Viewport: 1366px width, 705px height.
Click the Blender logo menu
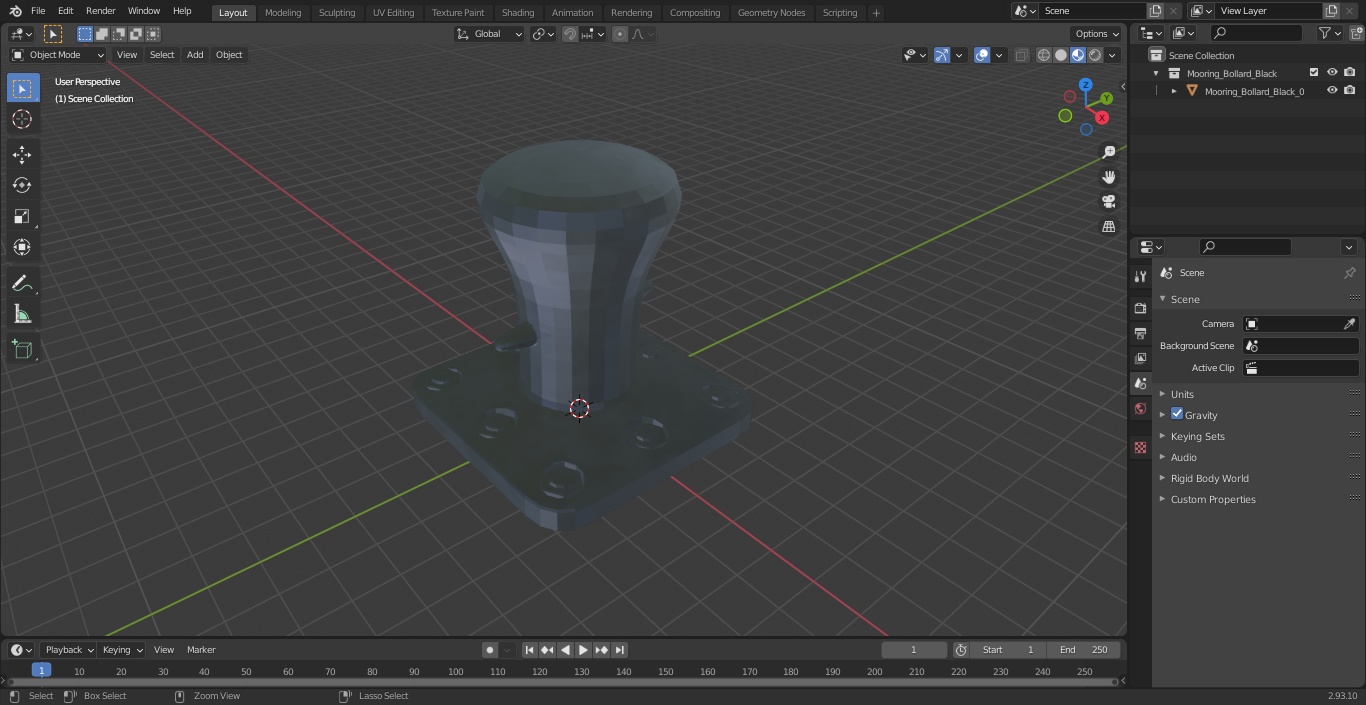coord(15,11)
